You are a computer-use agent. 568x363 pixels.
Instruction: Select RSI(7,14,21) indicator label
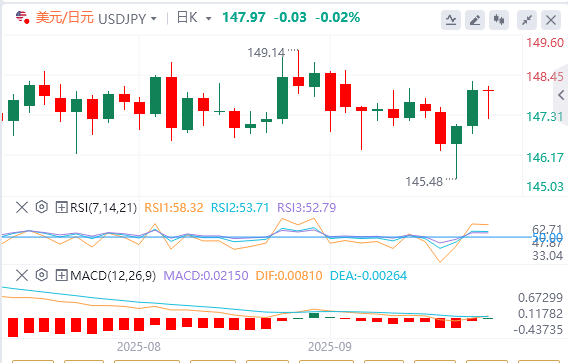(104, 208)
